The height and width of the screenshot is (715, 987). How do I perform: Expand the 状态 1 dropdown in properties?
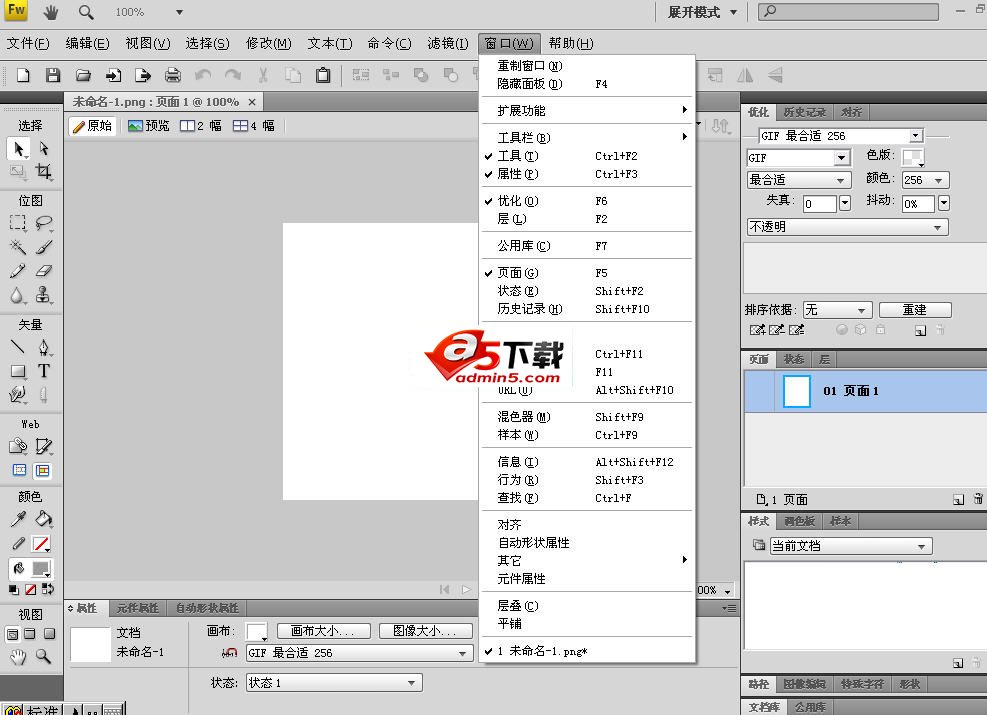pos(333,683)
